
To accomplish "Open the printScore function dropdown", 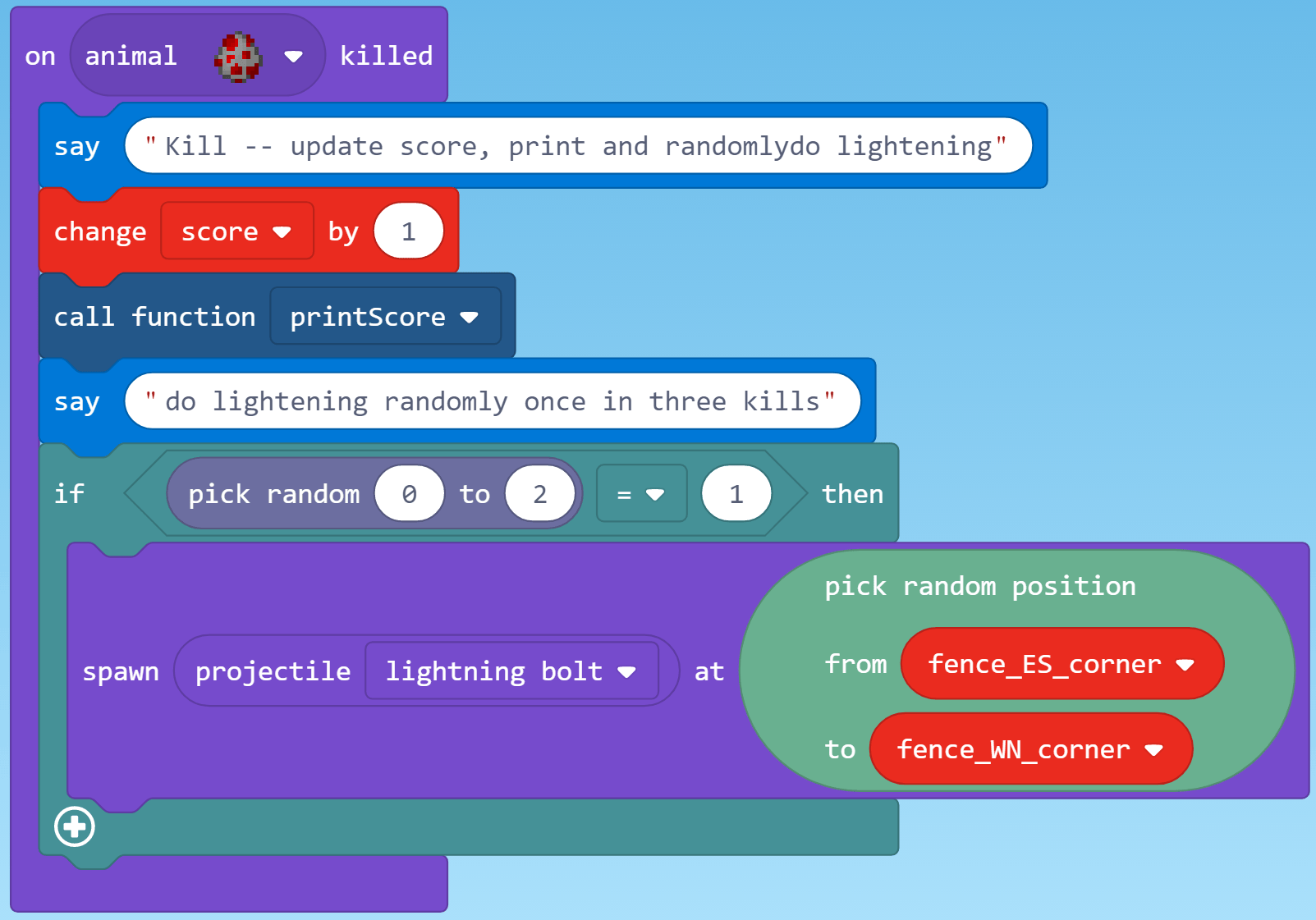I will point(385,317).
